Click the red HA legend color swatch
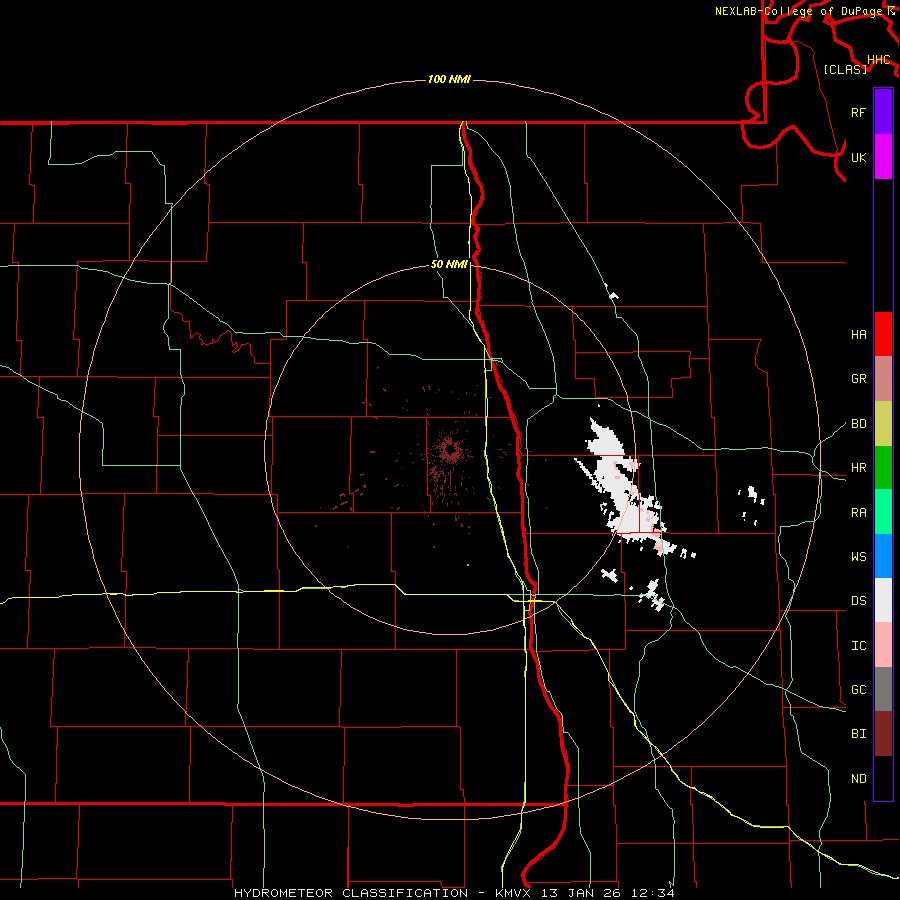This screenshot has height=900, width=900. 883,334
